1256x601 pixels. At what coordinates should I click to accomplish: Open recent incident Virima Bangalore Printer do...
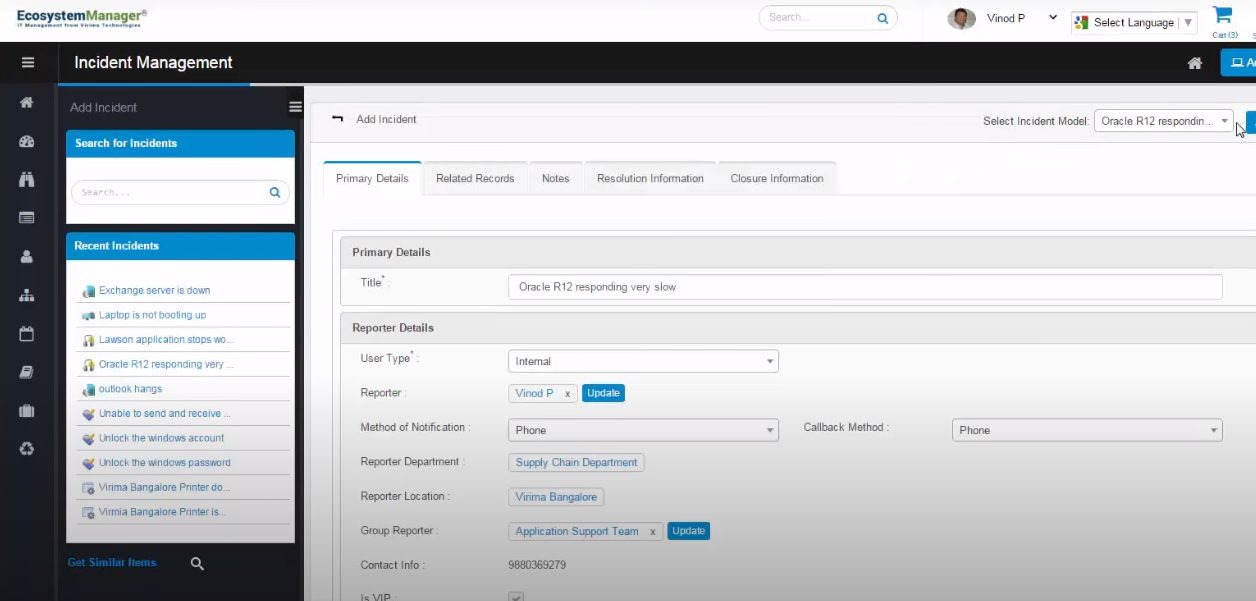(164, 487)
